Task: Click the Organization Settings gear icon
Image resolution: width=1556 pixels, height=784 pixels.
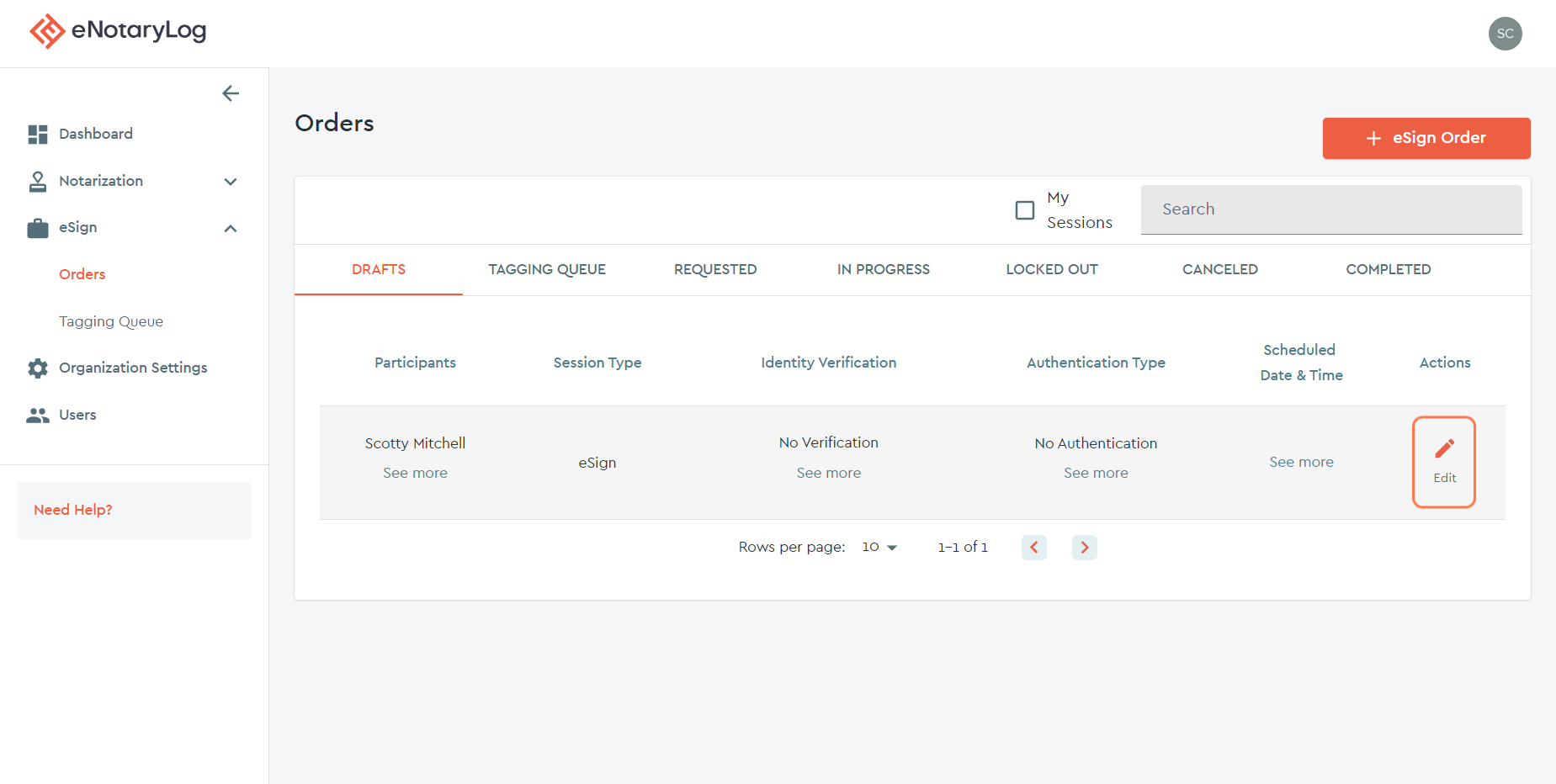Action: coord(38,368)
